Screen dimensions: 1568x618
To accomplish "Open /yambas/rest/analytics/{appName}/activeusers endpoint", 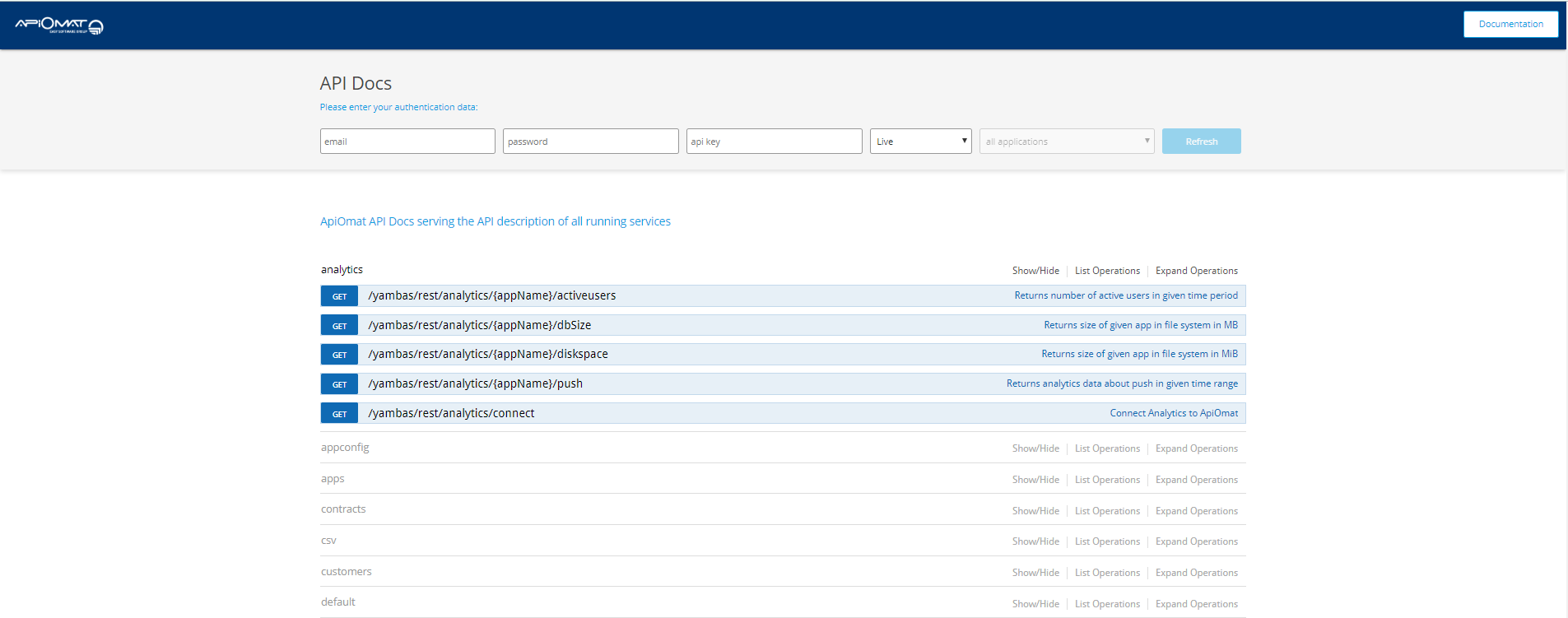I will [x=492, y=295].
